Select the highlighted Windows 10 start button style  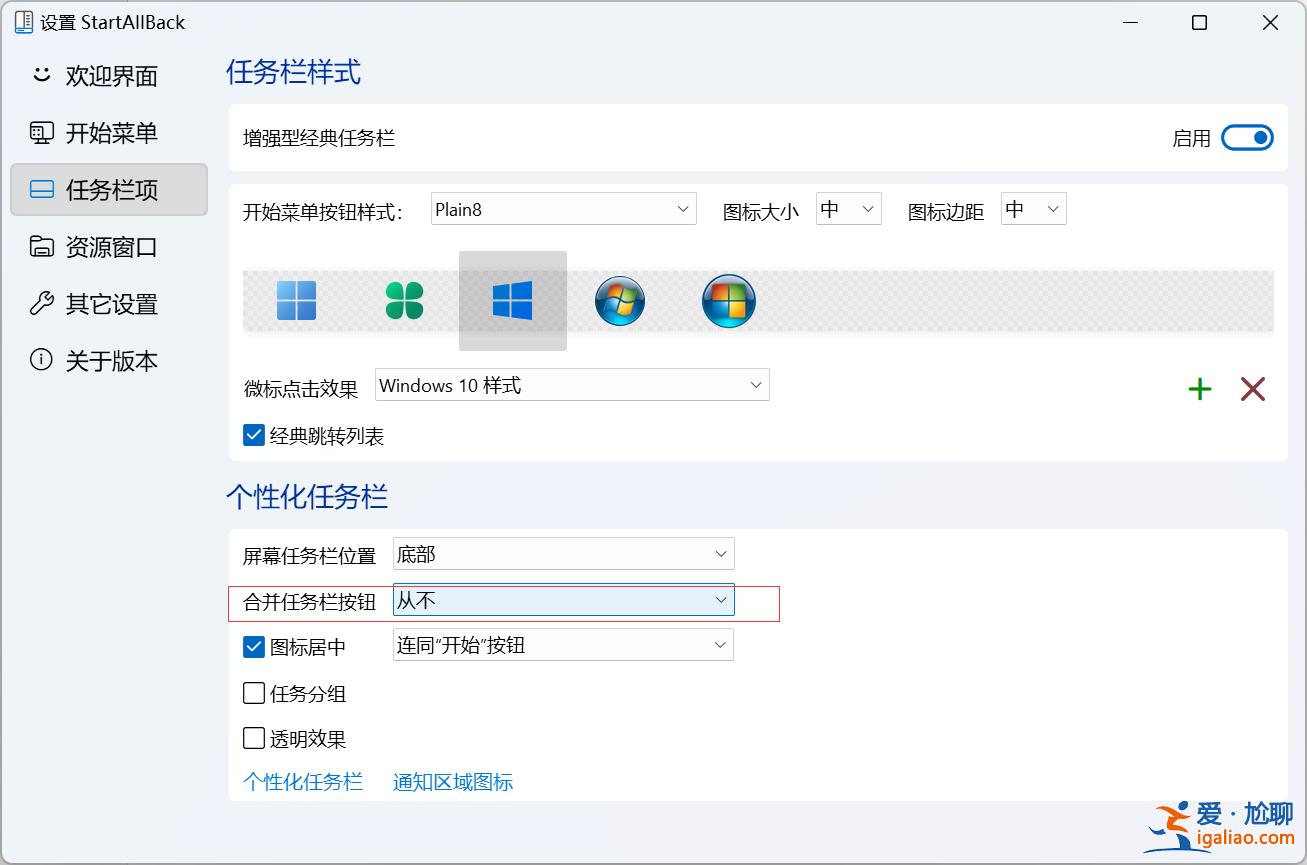click(x=512, y=300)
